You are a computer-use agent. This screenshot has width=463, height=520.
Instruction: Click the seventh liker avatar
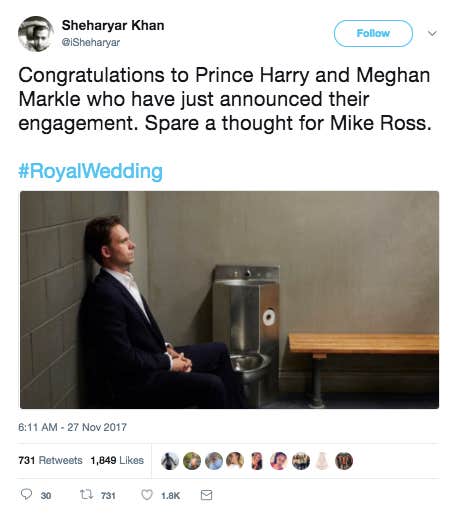click(x=300, y=461)
